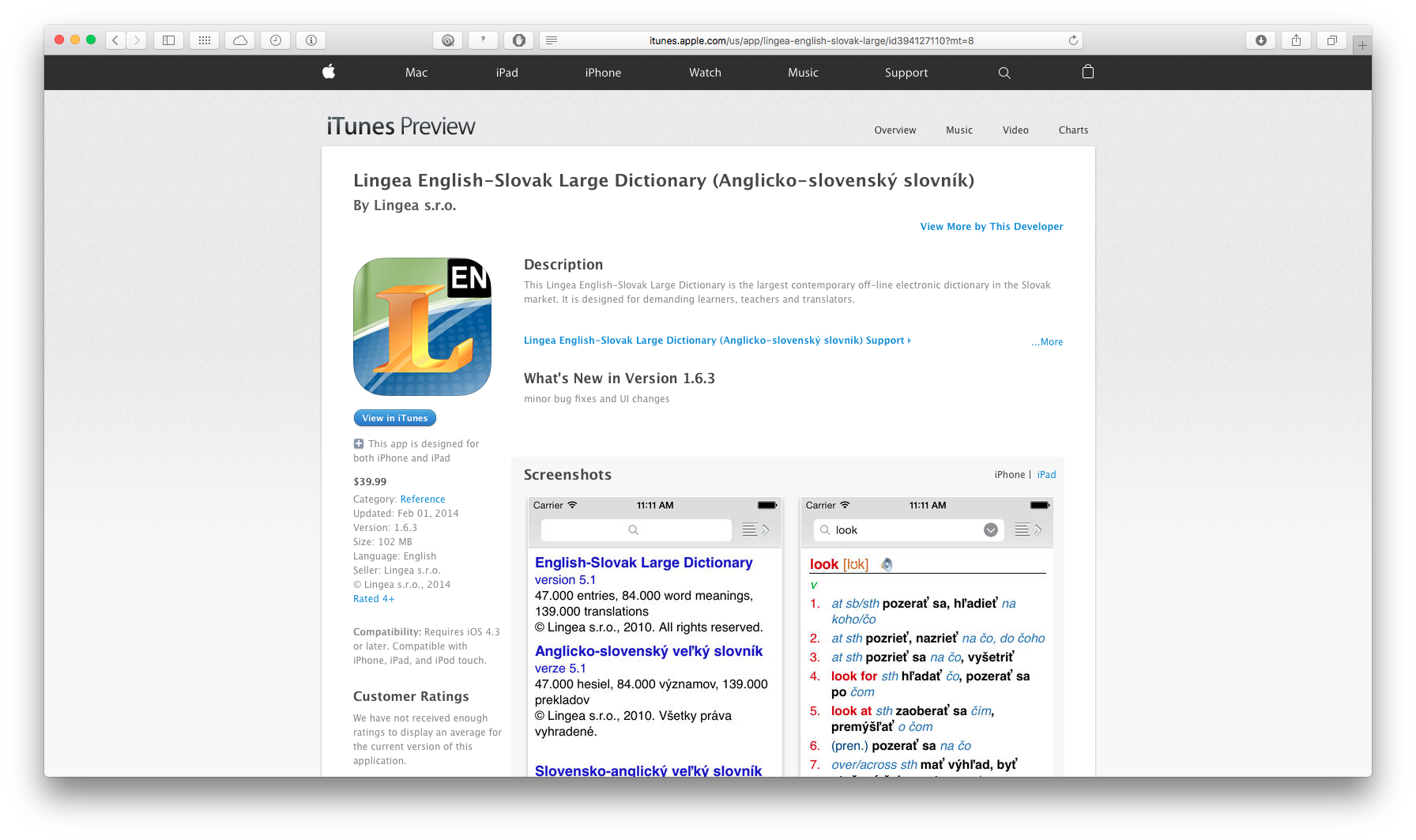Click 'Updated: Feb 01, 2014' text

pos(406,514)
